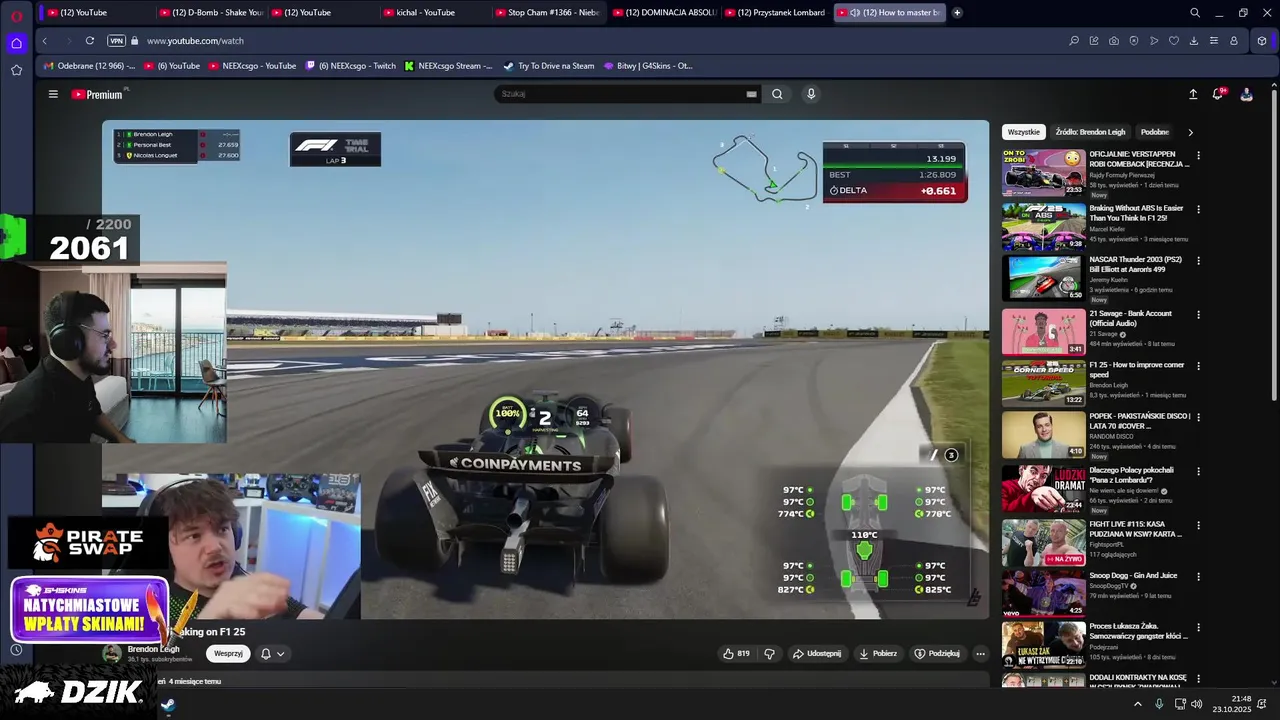1280x720 pixels.
Task: Open options for 21 Savage Bank Account video
Action: pyautogui.click(x=1198, y=315)
